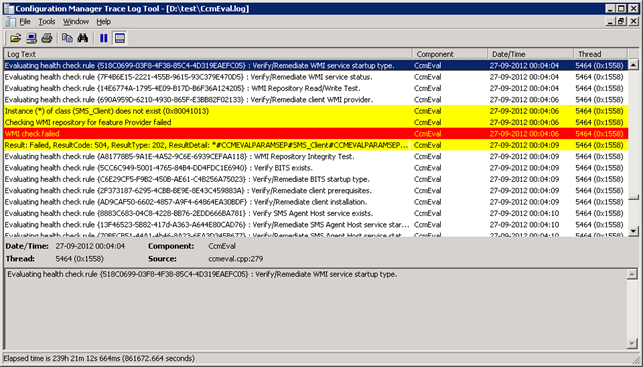The width and height of the screenshot is (643, 367).
Task: Select the 'Verify/Remediate BITS startup type' row
Action: point(316,179)
